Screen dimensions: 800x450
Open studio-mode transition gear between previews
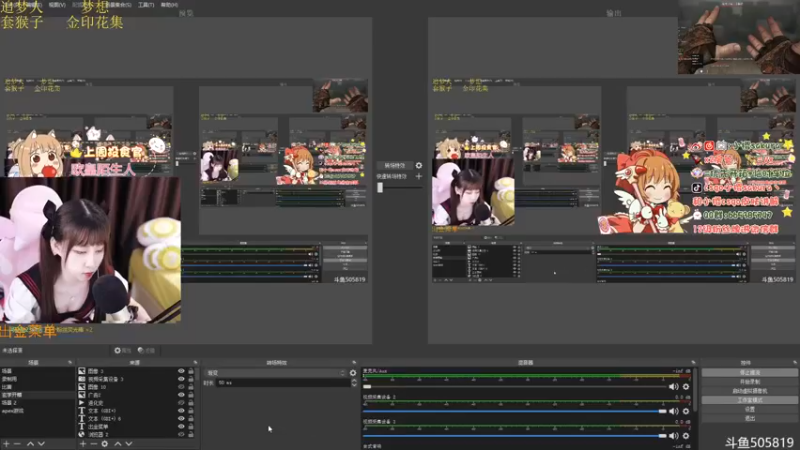419,165
